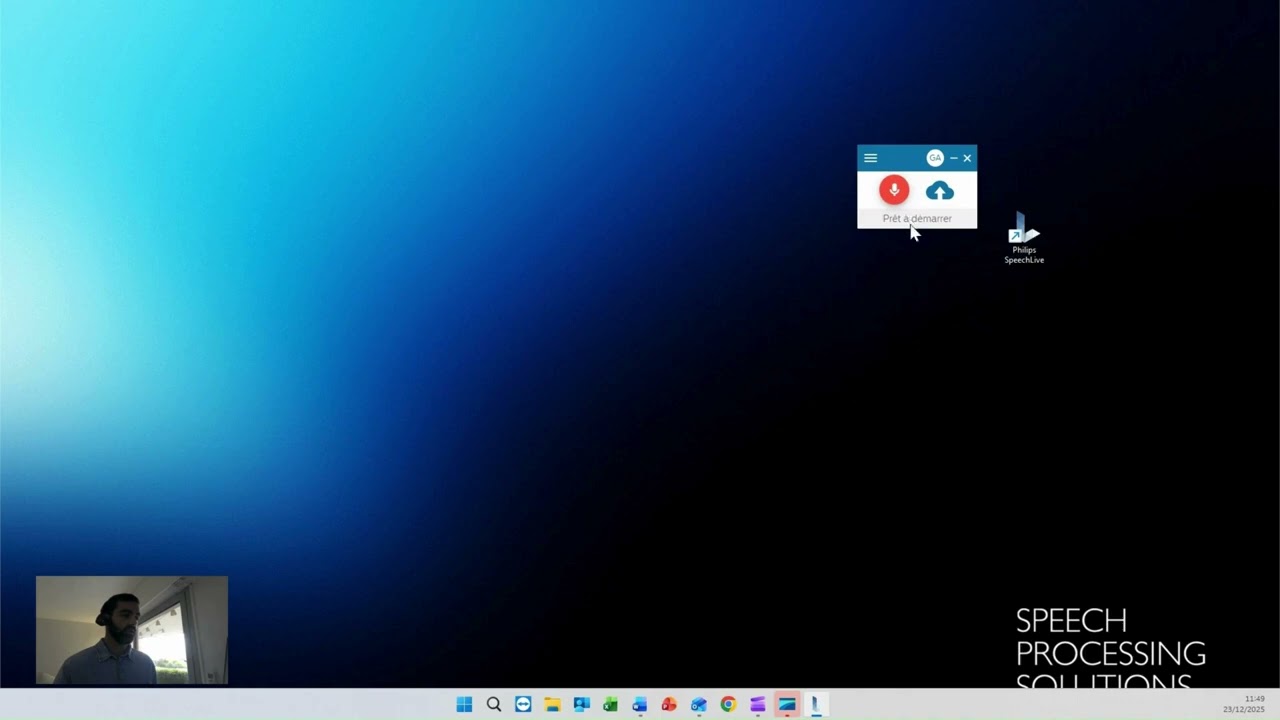Image resolution: width=1280 pixels, height=720 pixels.
Task: Close the SpeechLive recorder widget
Action: tap(967, 158)
